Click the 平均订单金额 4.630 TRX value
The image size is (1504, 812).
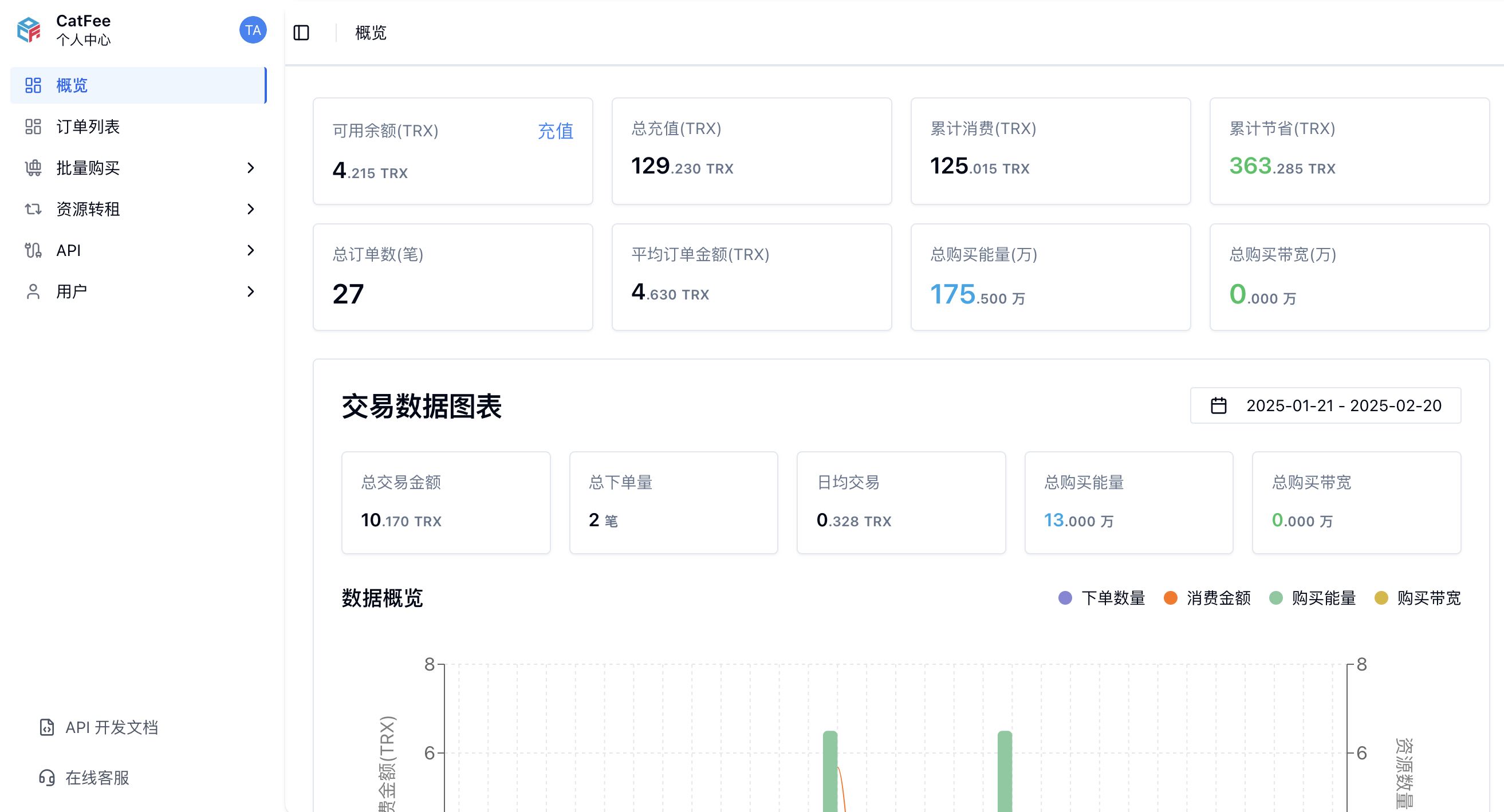(x=670, y=292)
